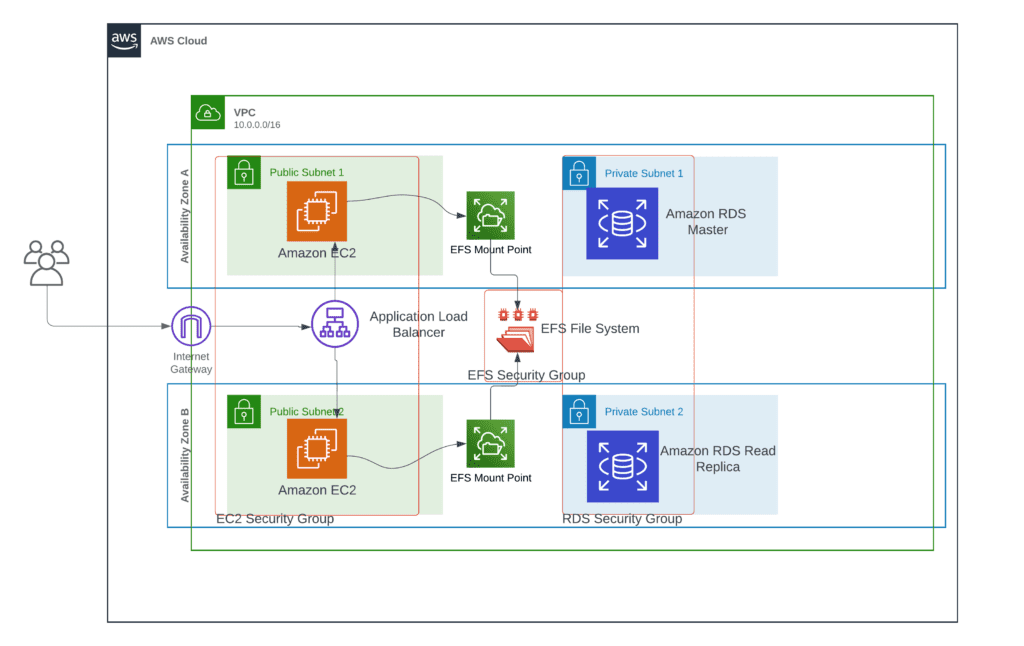The image size is (1024, 646).
Task: Select the Internet Gateway icon
Action: pos(191,326)
